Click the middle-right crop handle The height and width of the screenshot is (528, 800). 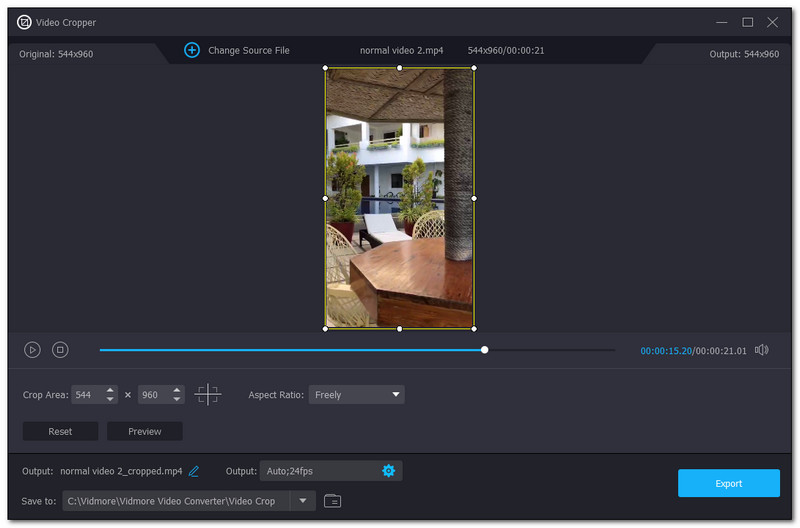click(474, 198)
